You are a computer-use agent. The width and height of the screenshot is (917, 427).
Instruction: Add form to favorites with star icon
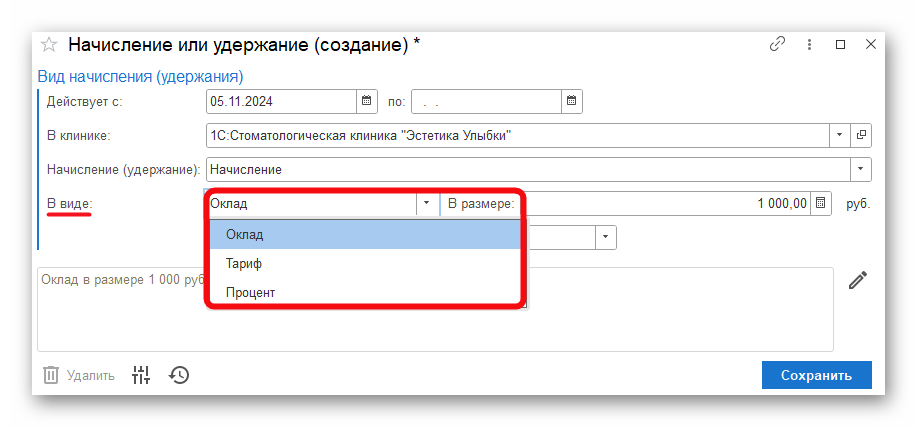point(49,45)
